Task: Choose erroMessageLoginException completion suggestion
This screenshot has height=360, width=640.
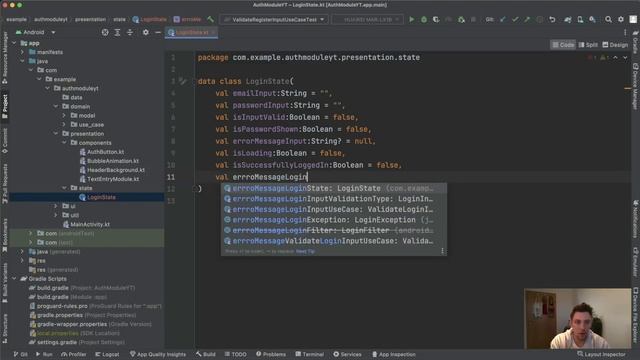Action: point(333,220)
